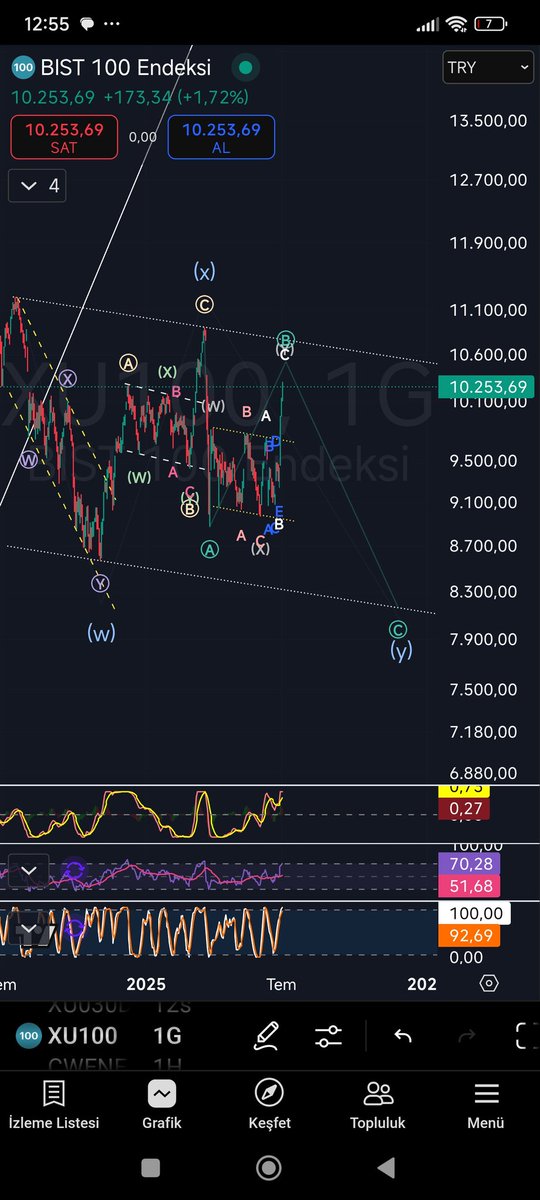This screenshot has height=1200, width=540.
Task: Tap the message notification icon in status bar
Action: (x=86, y=23)
